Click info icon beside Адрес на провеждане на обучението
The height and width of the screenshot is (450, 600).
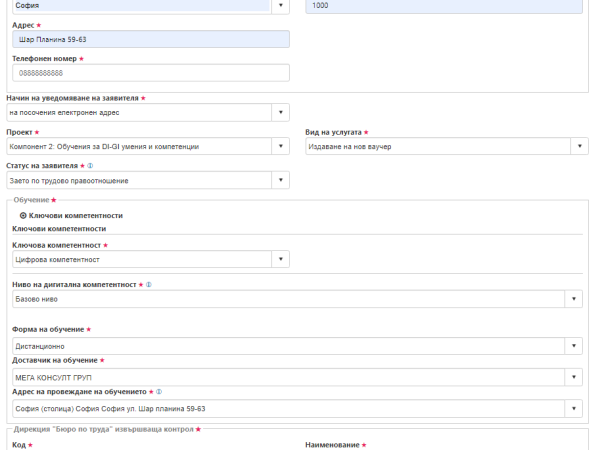tap(159, 392)
